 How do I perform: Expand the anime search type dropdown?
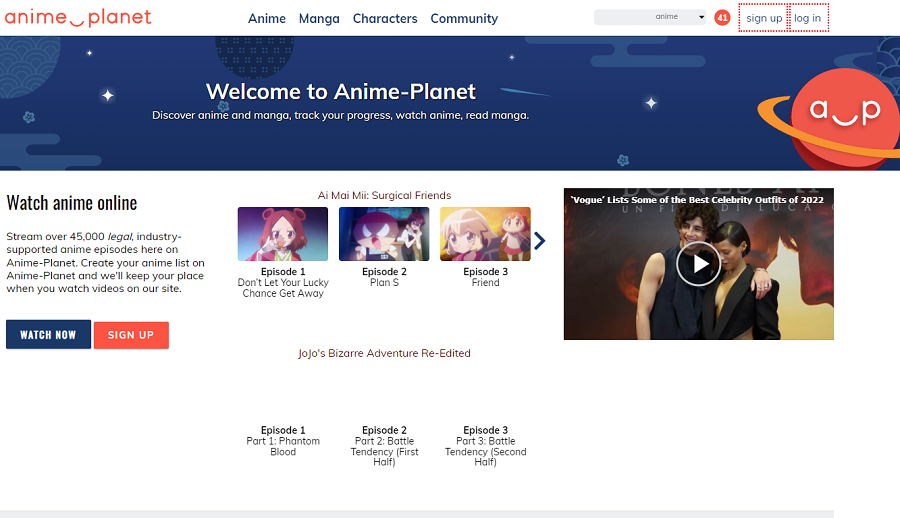coord(680,17)
